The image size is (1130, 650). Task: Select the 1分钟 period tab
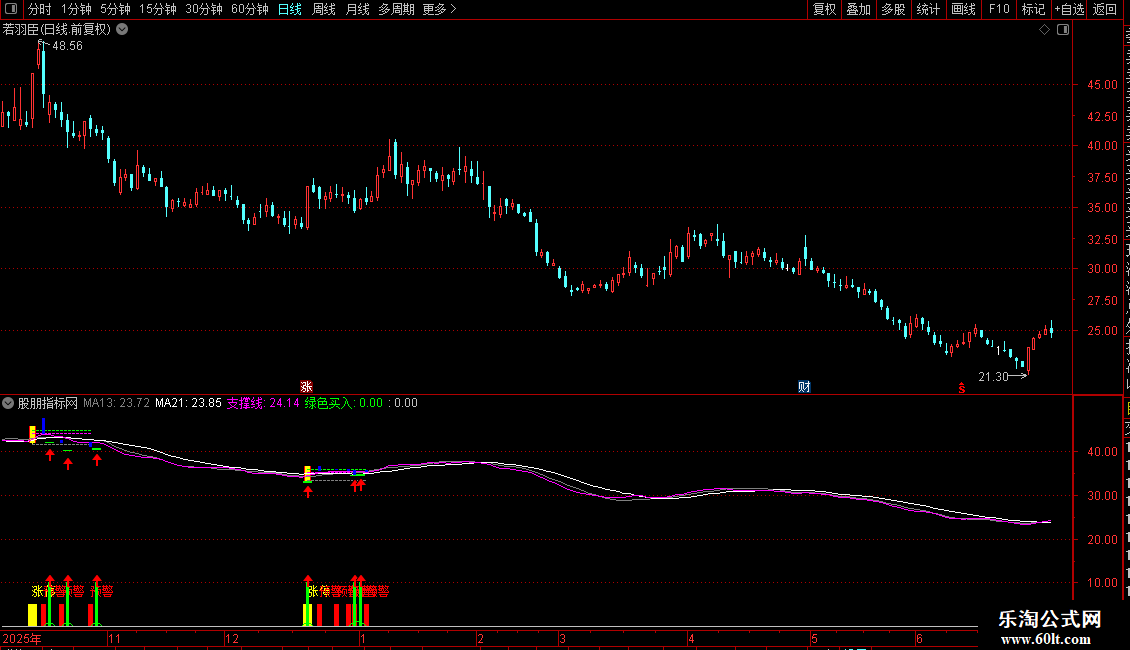point(76,9)
